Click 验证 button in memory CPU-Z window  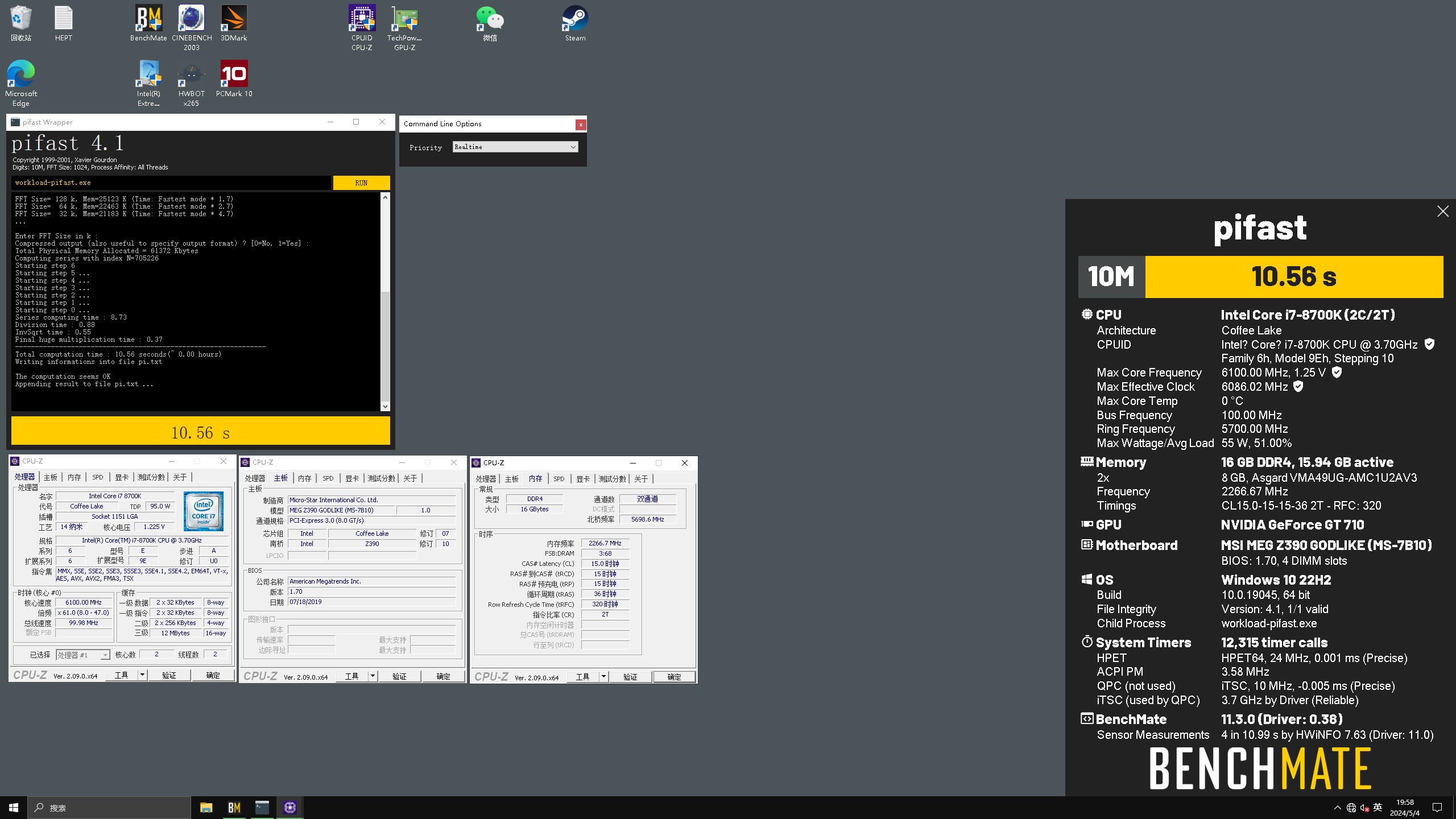pos(630,677)
